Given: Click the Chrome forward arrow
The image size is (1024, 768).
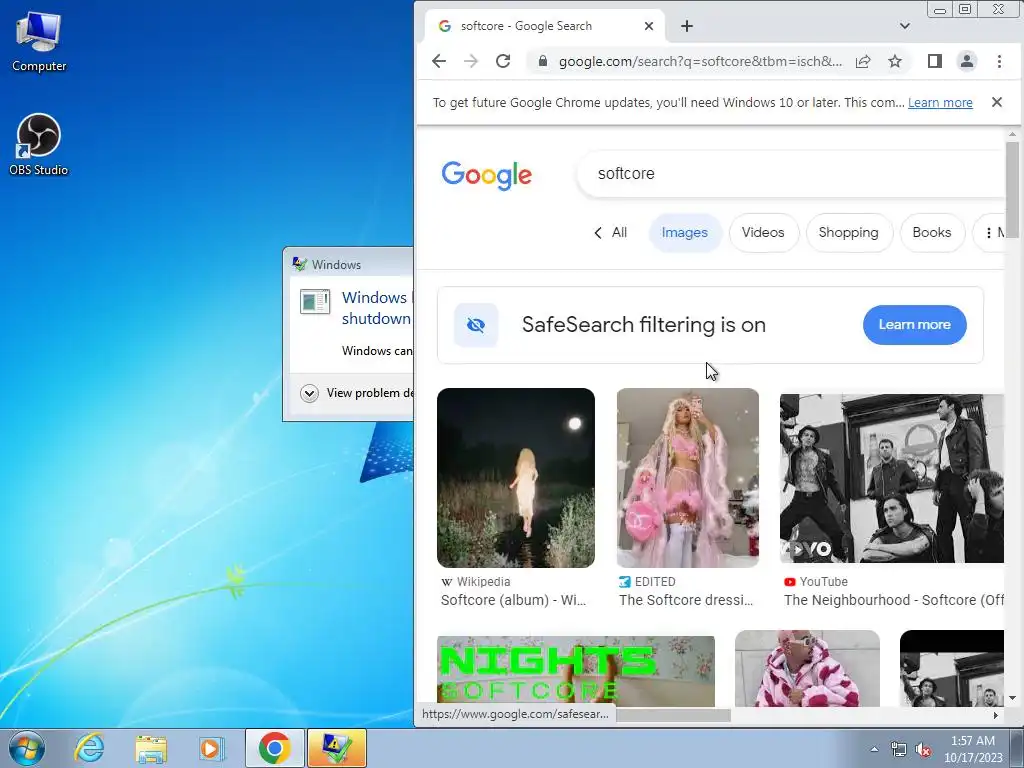Looking at the screenshot, I should click(471, 61).
